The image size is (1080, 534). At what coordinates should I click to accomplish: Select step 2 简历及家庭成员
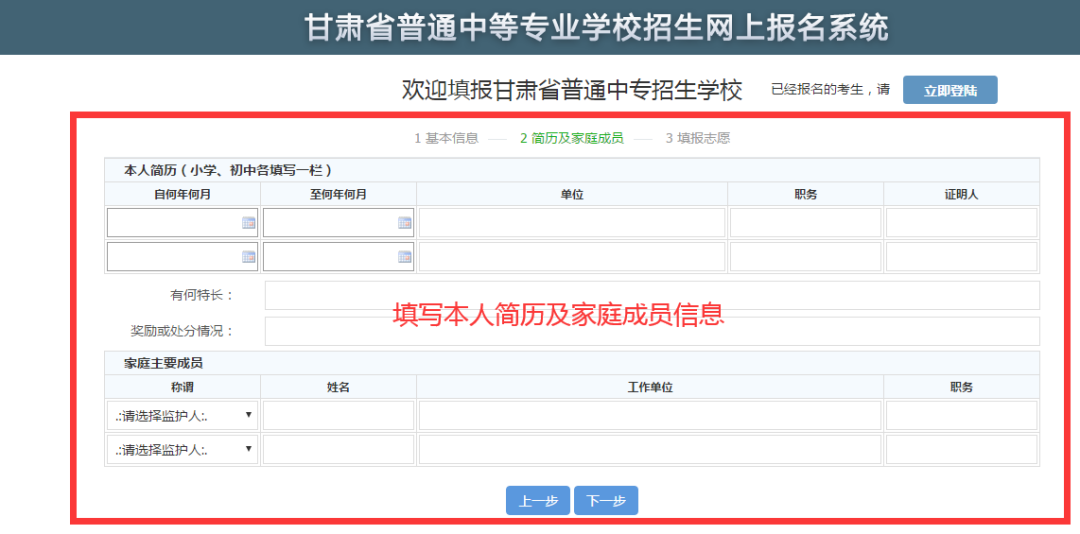[x=571, y=138]
